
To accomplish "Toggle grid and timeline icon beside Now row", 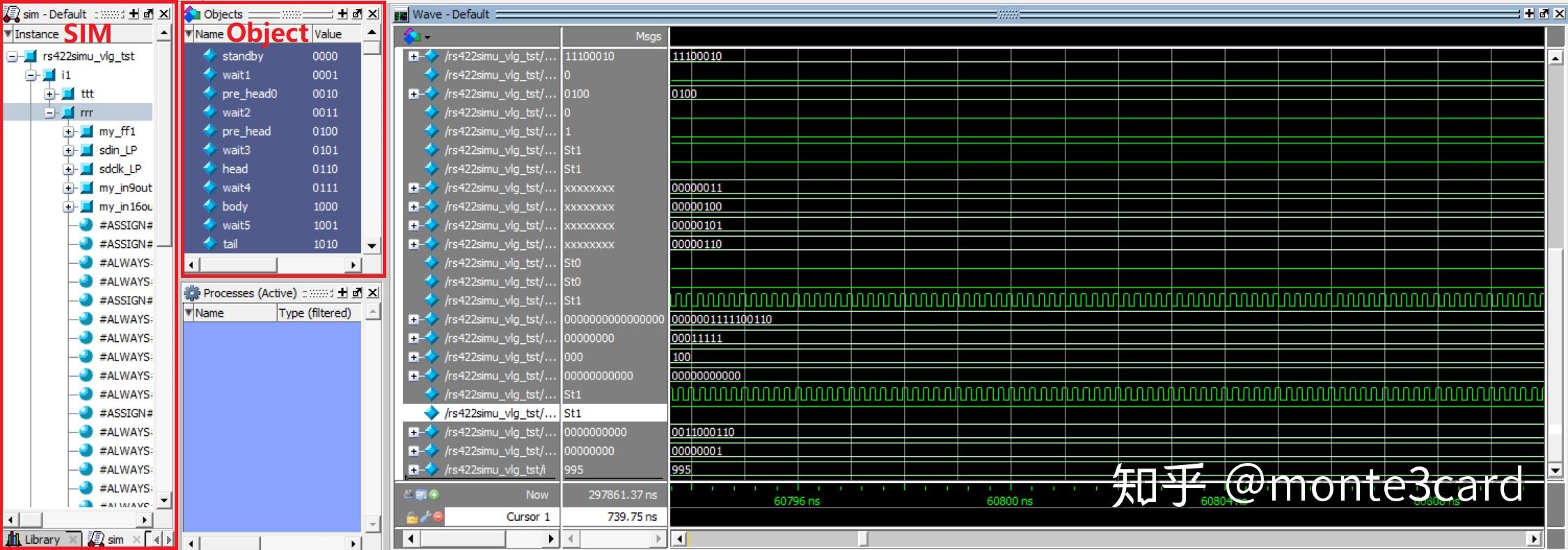I will pyautogui.click(x=421, y=494).
